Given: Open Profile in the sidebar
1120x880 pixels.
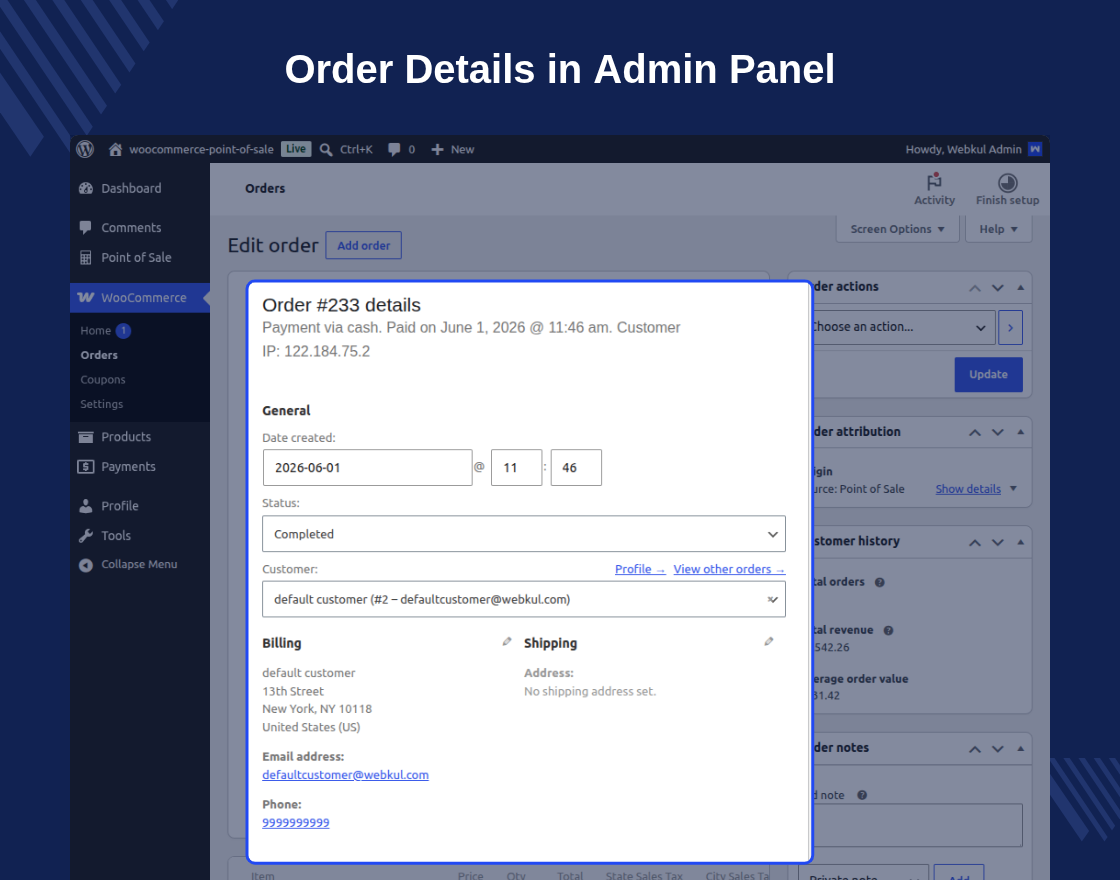Looking at the screenshot, I should click(119, 506).
